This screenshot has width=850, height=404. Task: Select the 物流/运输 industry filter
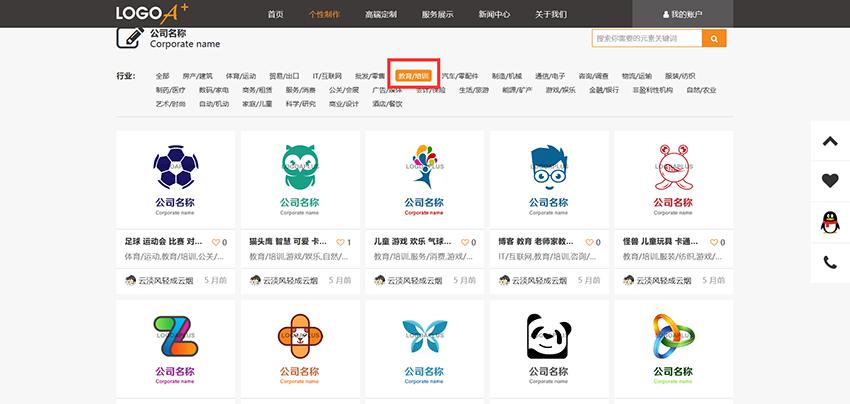[636, 76]
